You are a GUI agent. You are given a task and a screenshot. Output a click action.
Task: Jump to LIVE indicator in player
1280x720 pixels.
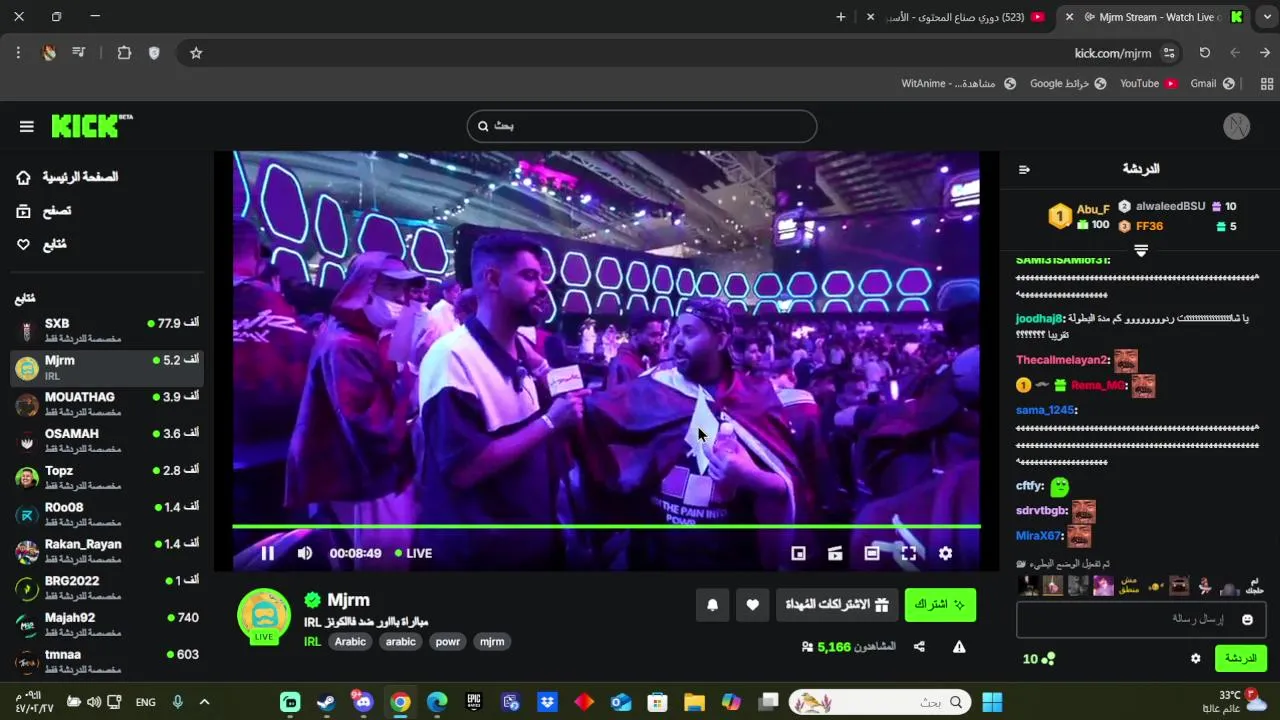[414, 553]
